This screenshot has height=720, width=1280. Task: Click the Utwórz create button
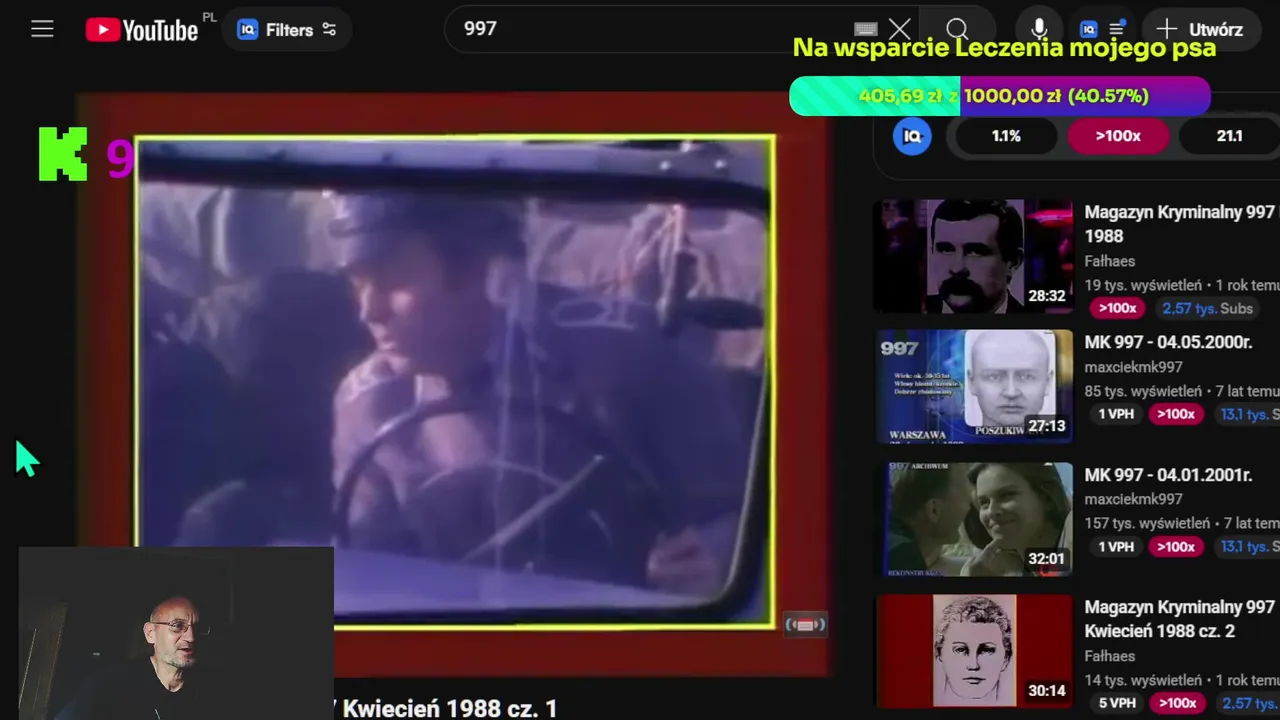(x=1199, y=30)
